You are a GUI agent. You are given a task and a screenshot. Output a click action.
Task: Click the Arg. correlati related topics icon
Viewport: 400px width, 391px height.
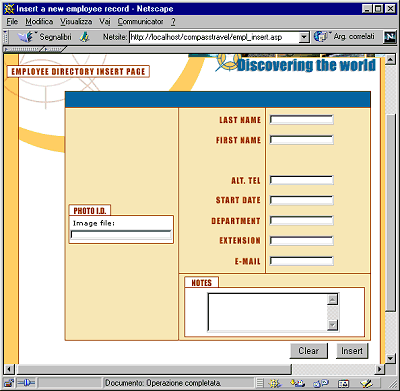coord(321,37)
